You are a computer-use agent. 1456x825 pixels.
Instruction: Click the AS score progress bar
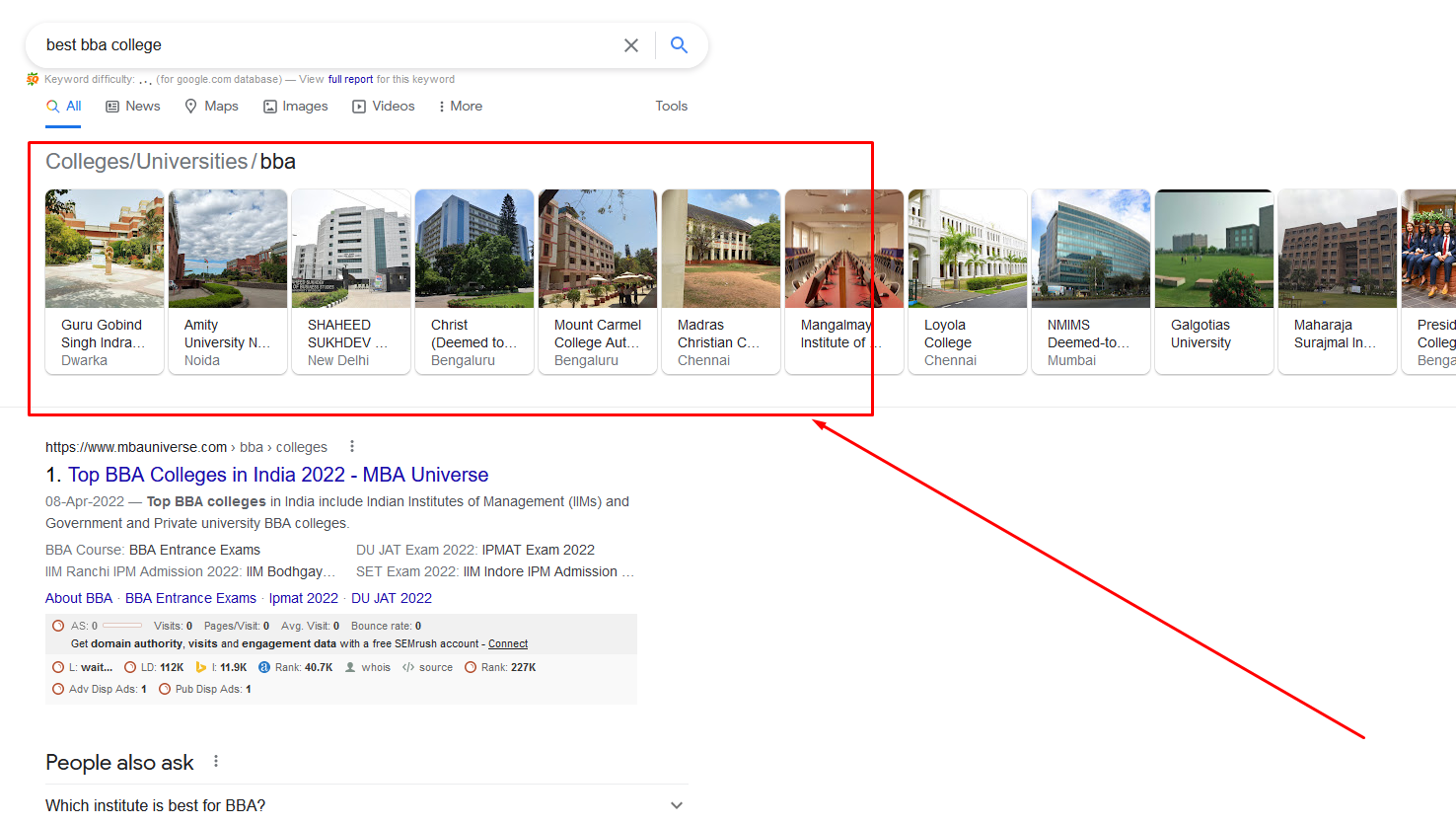[x=122, y=626]
